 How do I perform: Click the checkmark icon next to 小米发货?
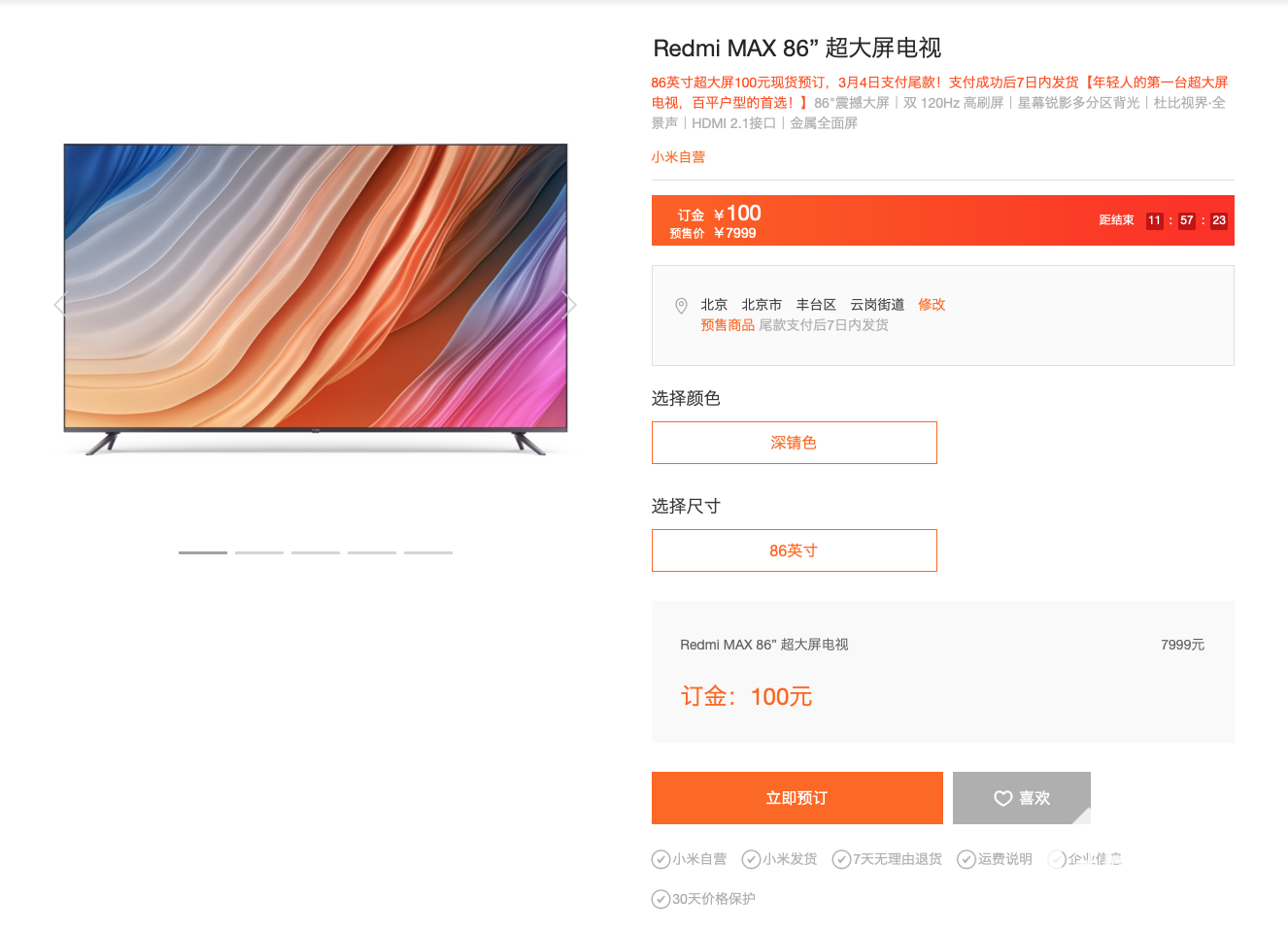click(751, 859)
